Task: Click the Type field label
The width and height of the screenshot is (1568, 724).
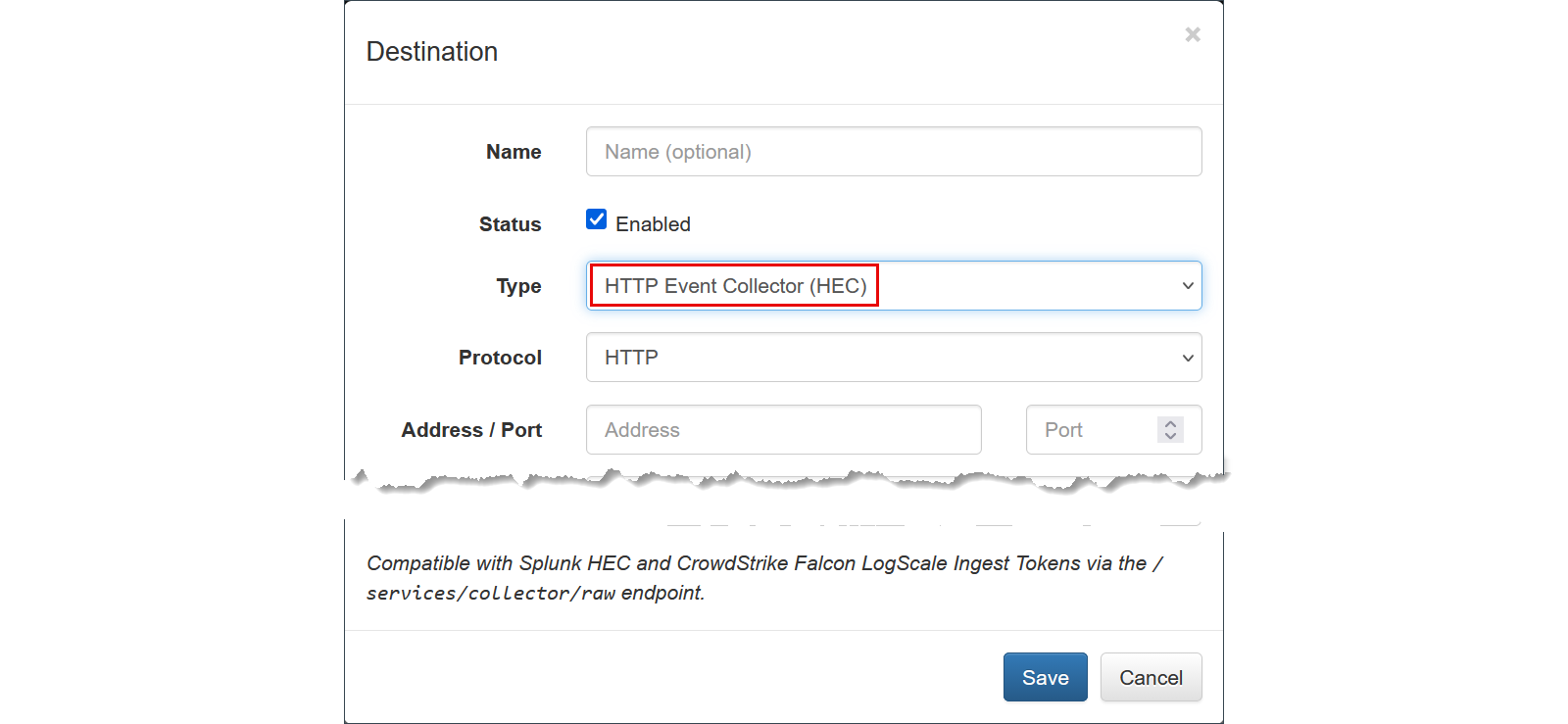Action: pos(518,286)
